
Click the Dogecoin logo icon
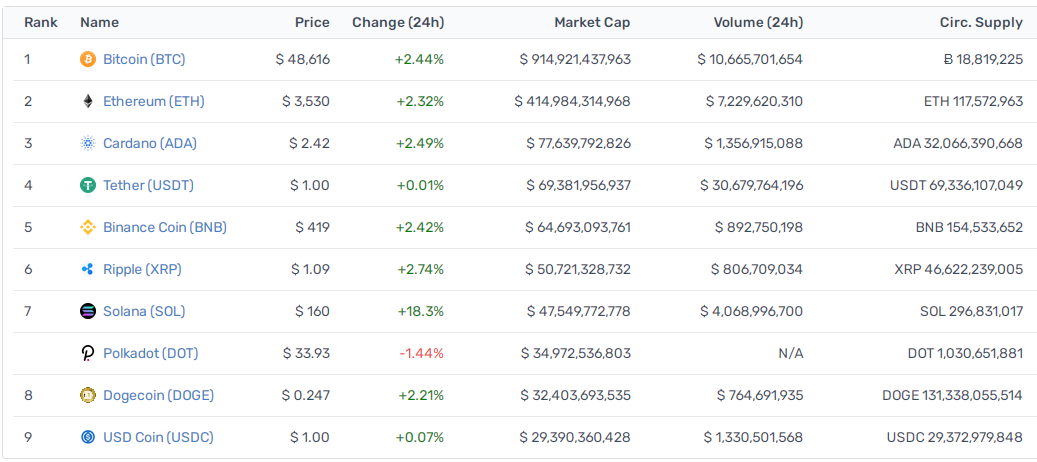point(88,395)
